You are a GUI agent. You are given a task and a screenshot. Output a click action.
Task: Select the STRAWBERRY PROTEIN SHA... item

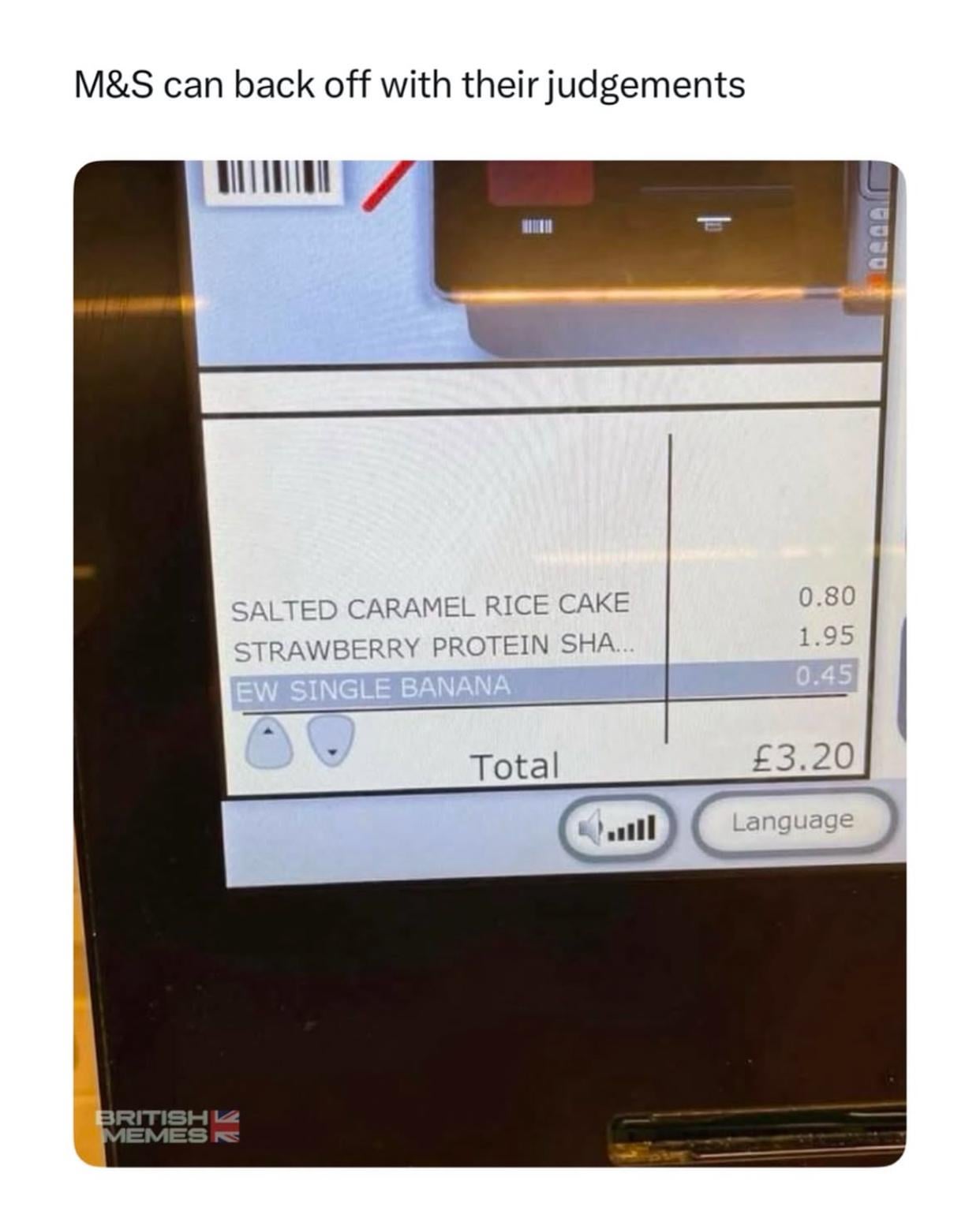point(433,647)
